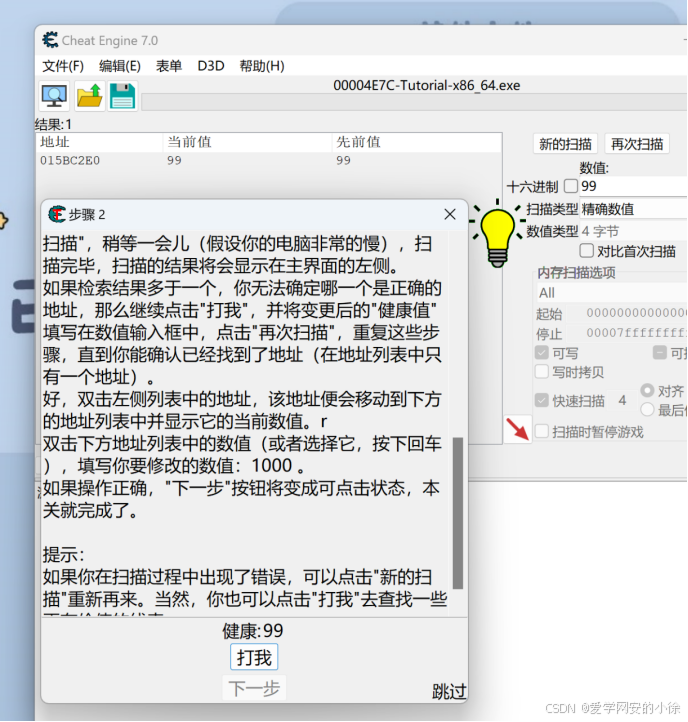This screenshot has height=722, width=688.
Task: Click the 地址 column header
Action: point(99,142)
